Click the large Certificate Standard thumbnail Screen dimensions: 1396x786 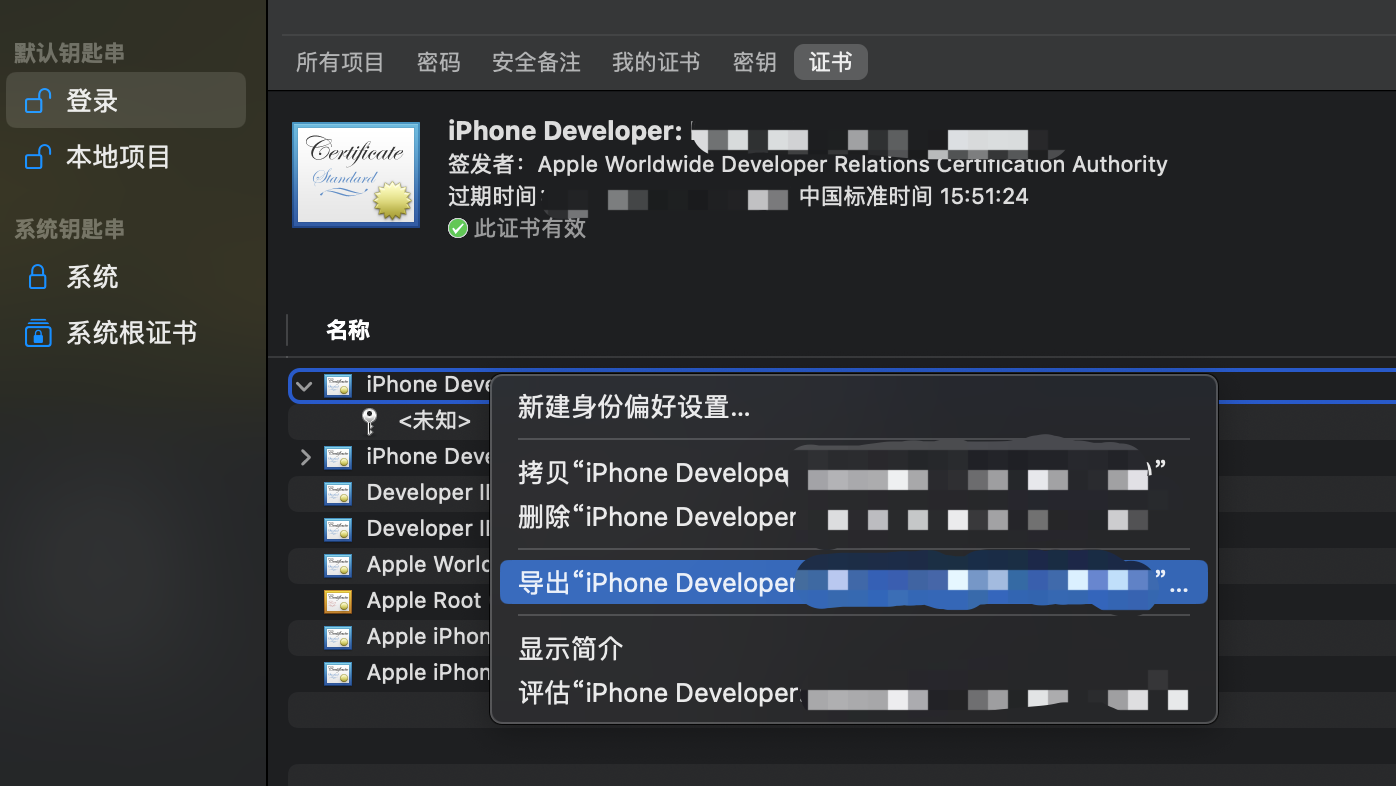355,174
